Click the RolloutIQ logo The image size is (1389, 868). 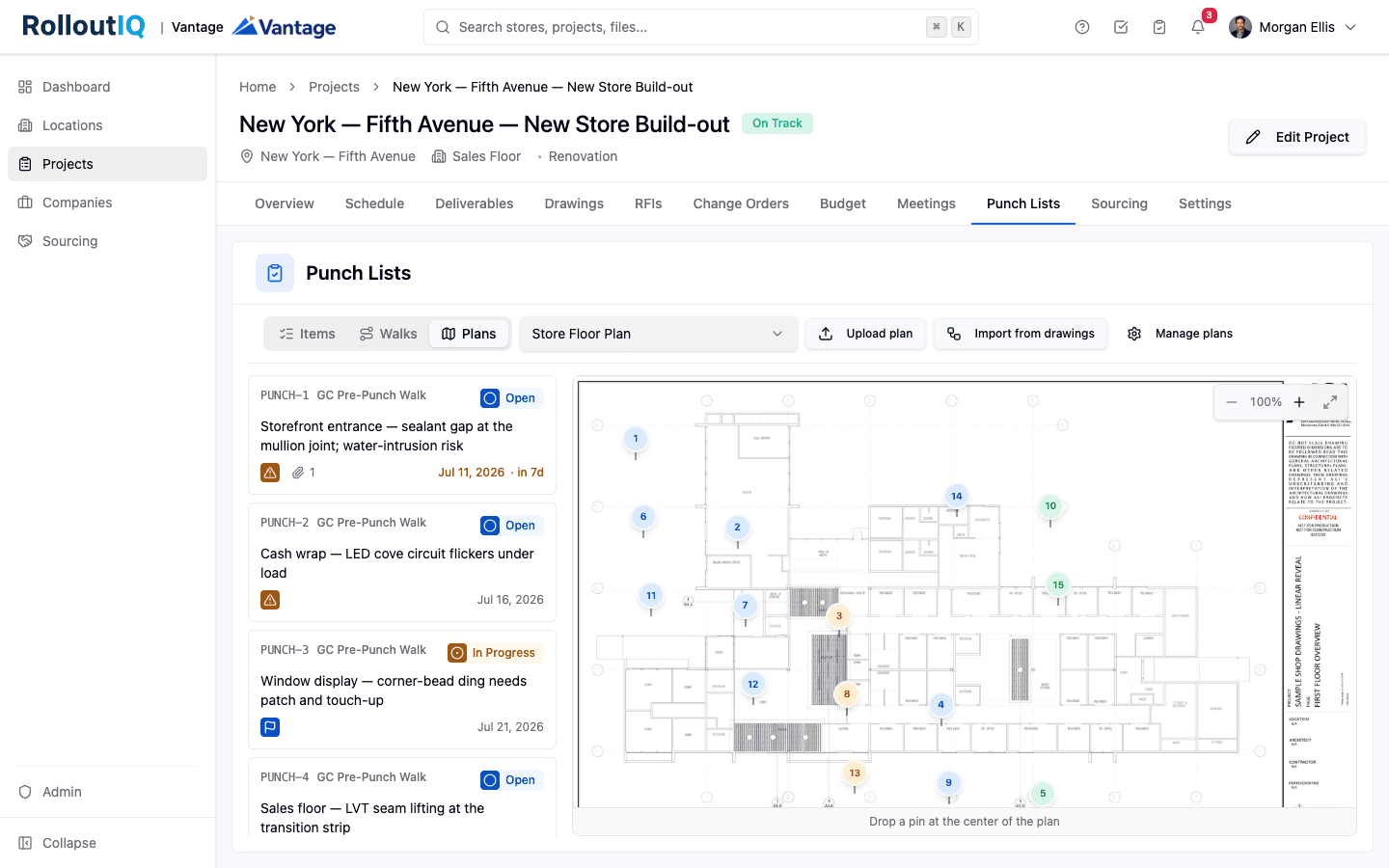point(84,26)
